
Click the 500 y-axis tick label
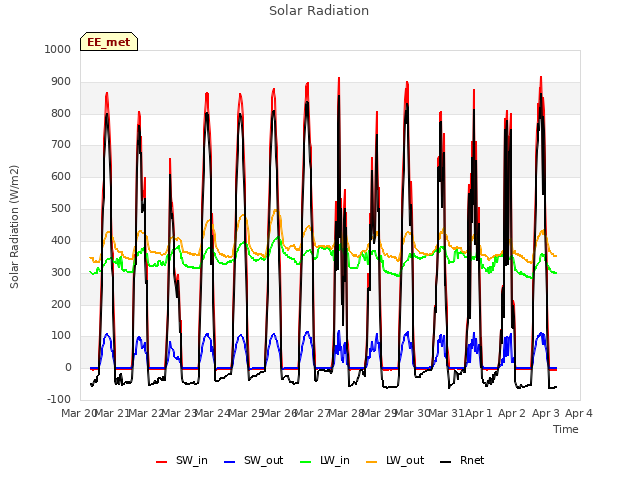tap(61, 209)
